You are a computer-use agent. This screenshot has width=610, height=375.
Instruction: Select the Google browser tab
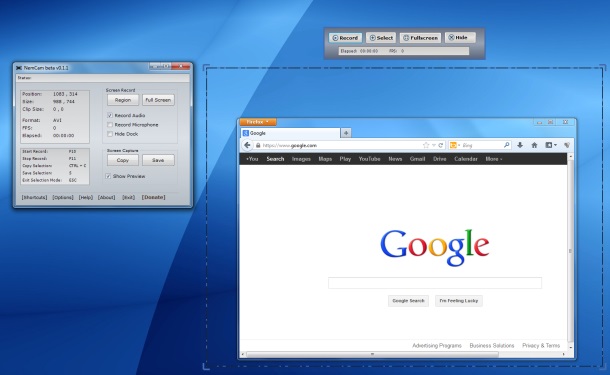coord(290,133)
